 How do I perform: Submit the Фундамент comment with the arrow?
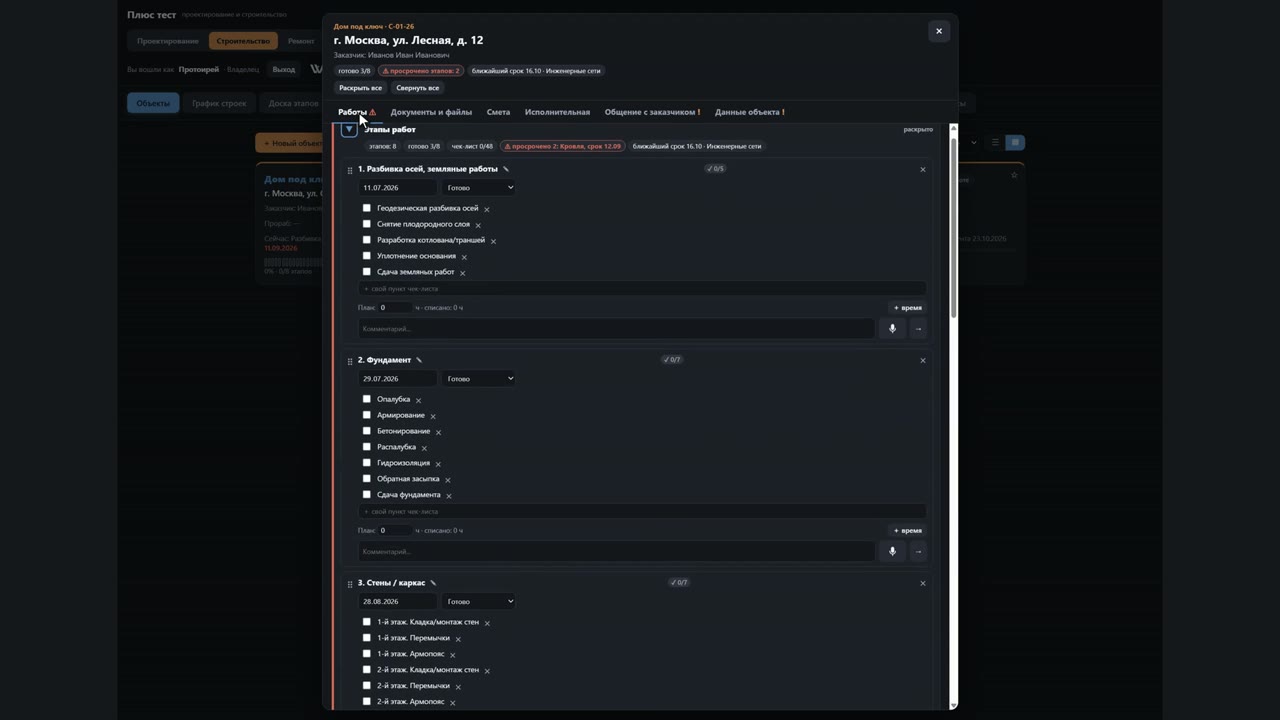(x=918, y=551)
